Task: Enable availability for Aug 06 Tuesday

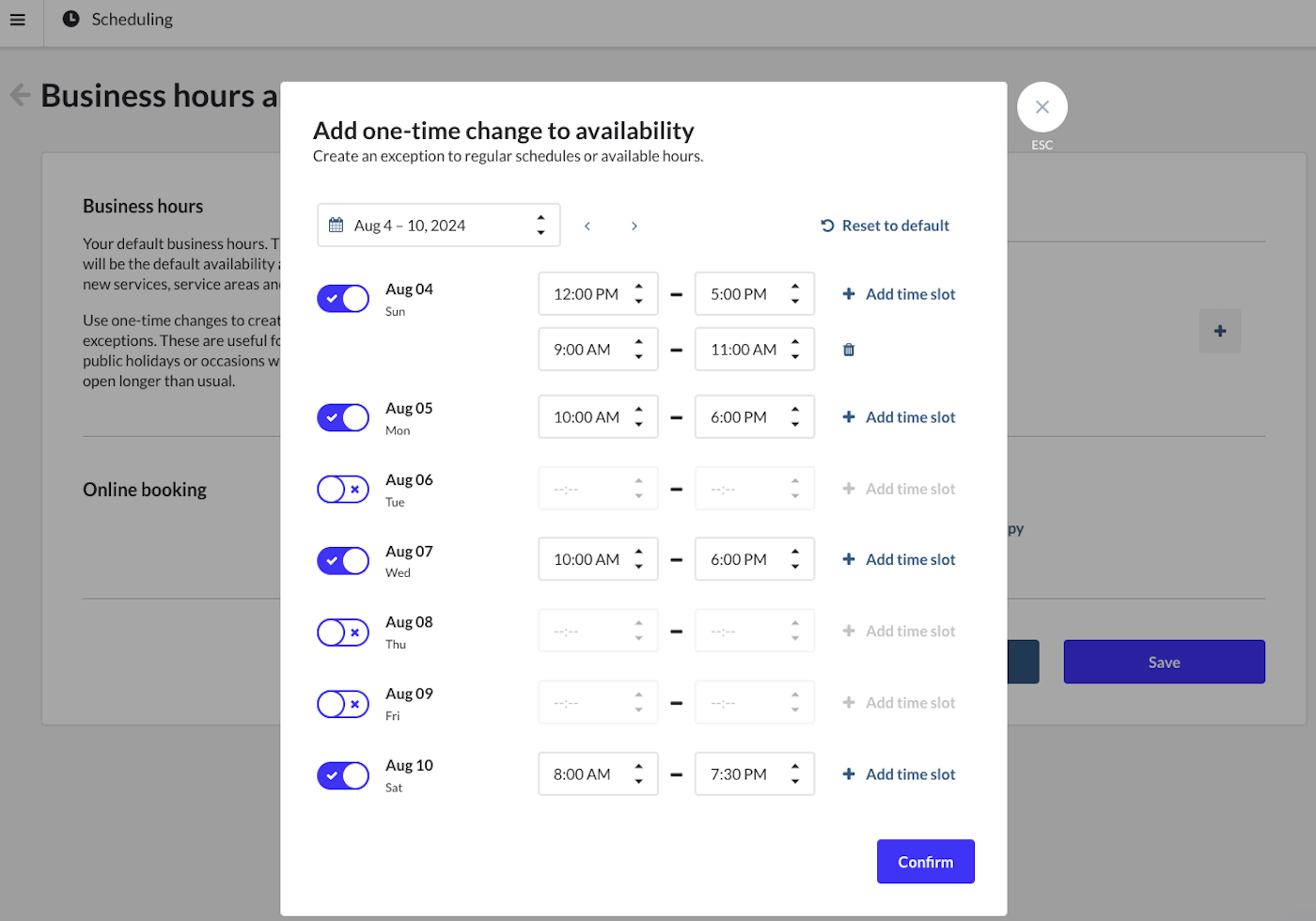Action: 342,489
